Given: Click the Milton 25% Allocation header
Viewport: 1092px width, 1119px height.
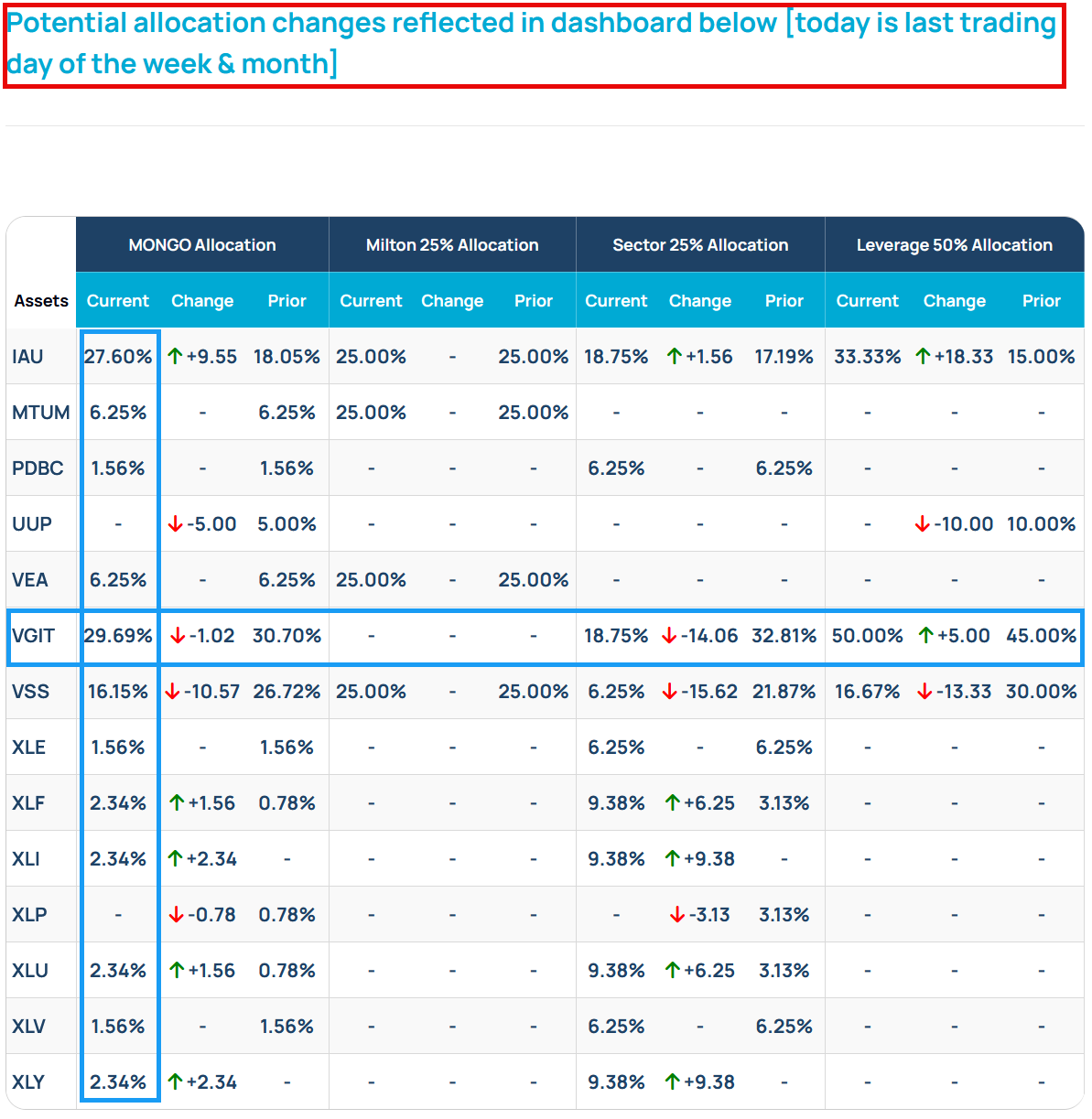Looking at the screenshot, I should tap(451, 244).
